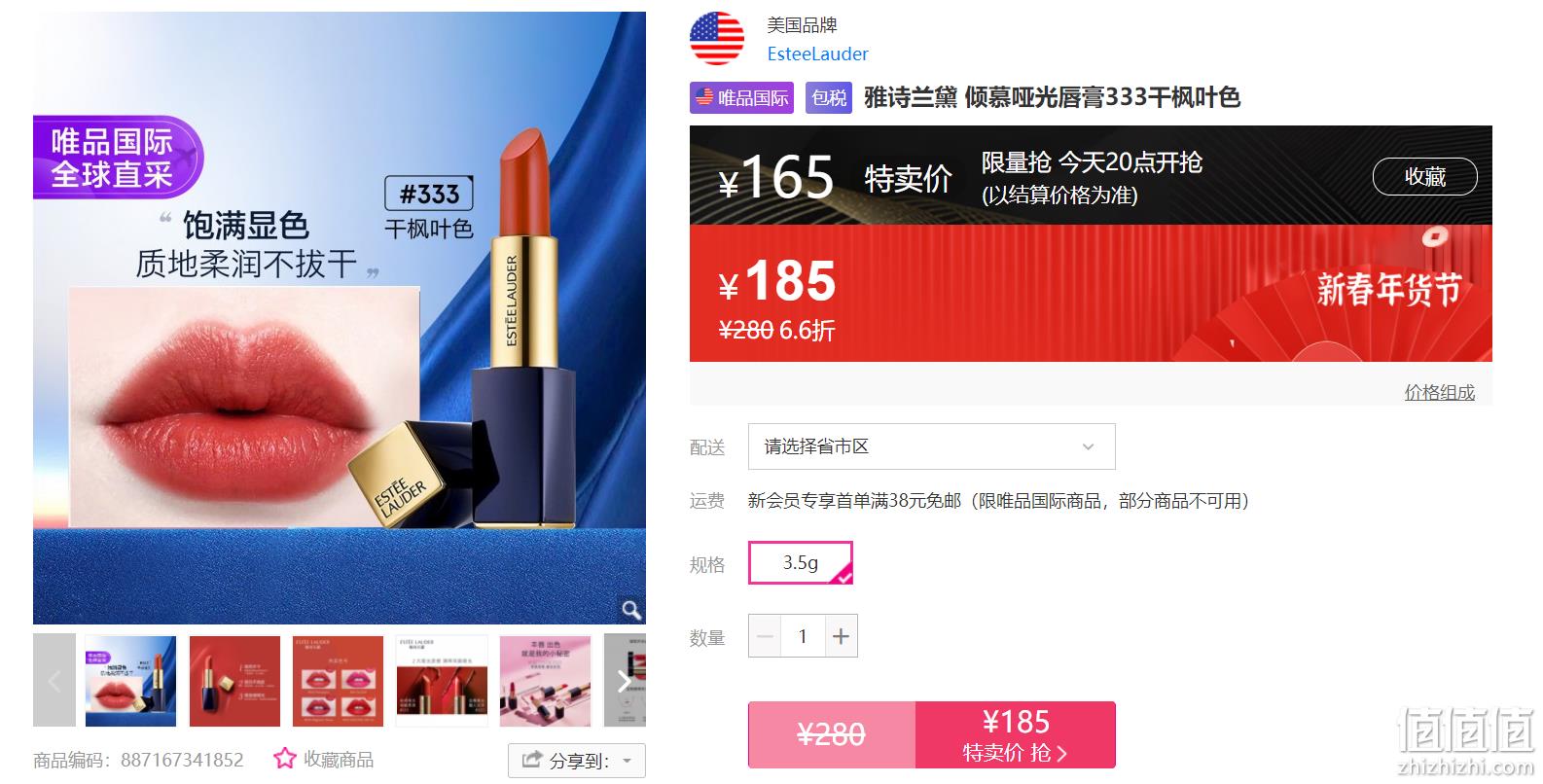Expand the 分享到 dropdown arrow
Image resolution: width=1543 pixels, height=784 pixels.
click(628, 762)
